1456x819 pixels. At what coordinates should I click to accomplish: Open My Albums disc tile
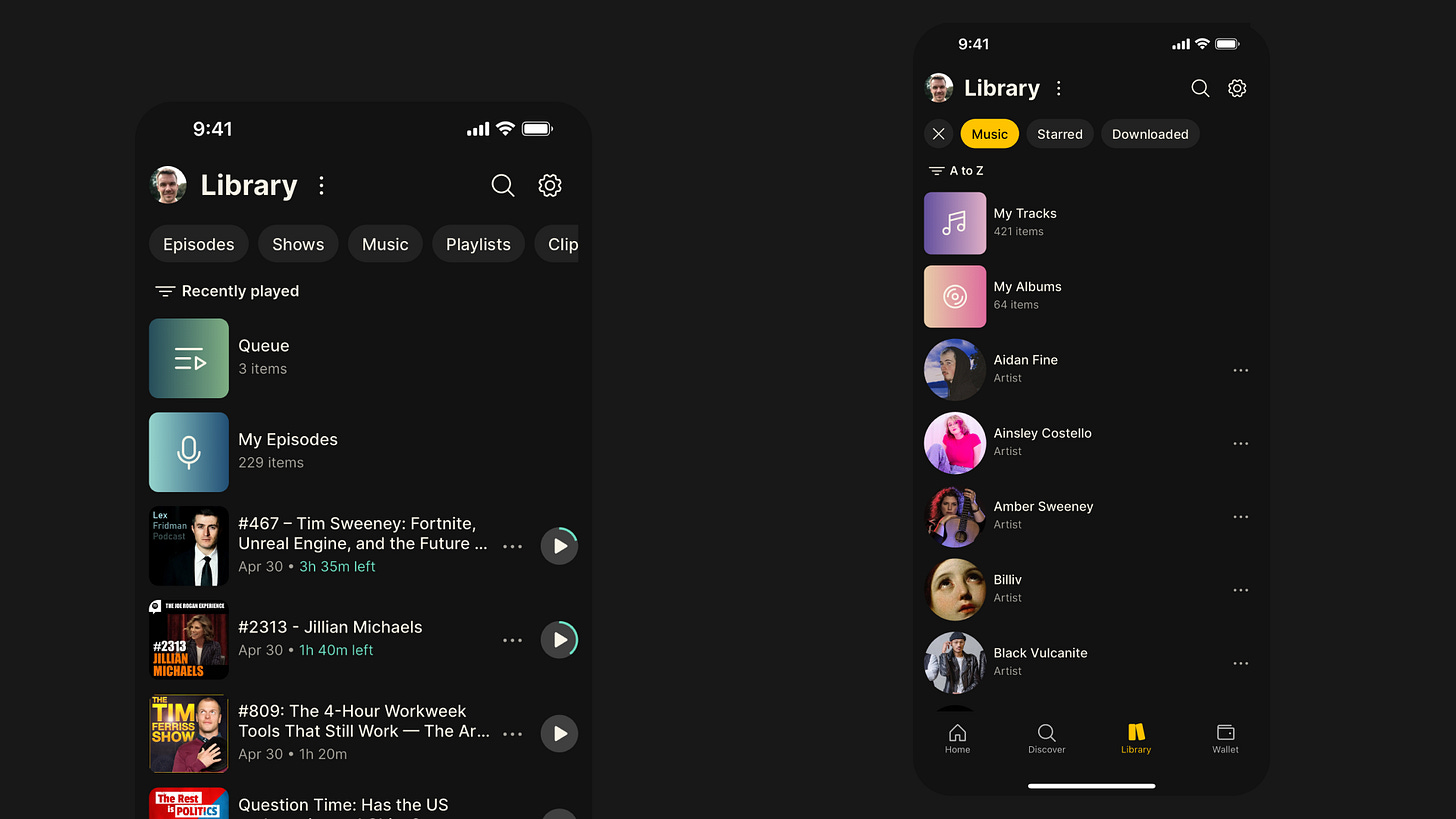tap(955, 296)
